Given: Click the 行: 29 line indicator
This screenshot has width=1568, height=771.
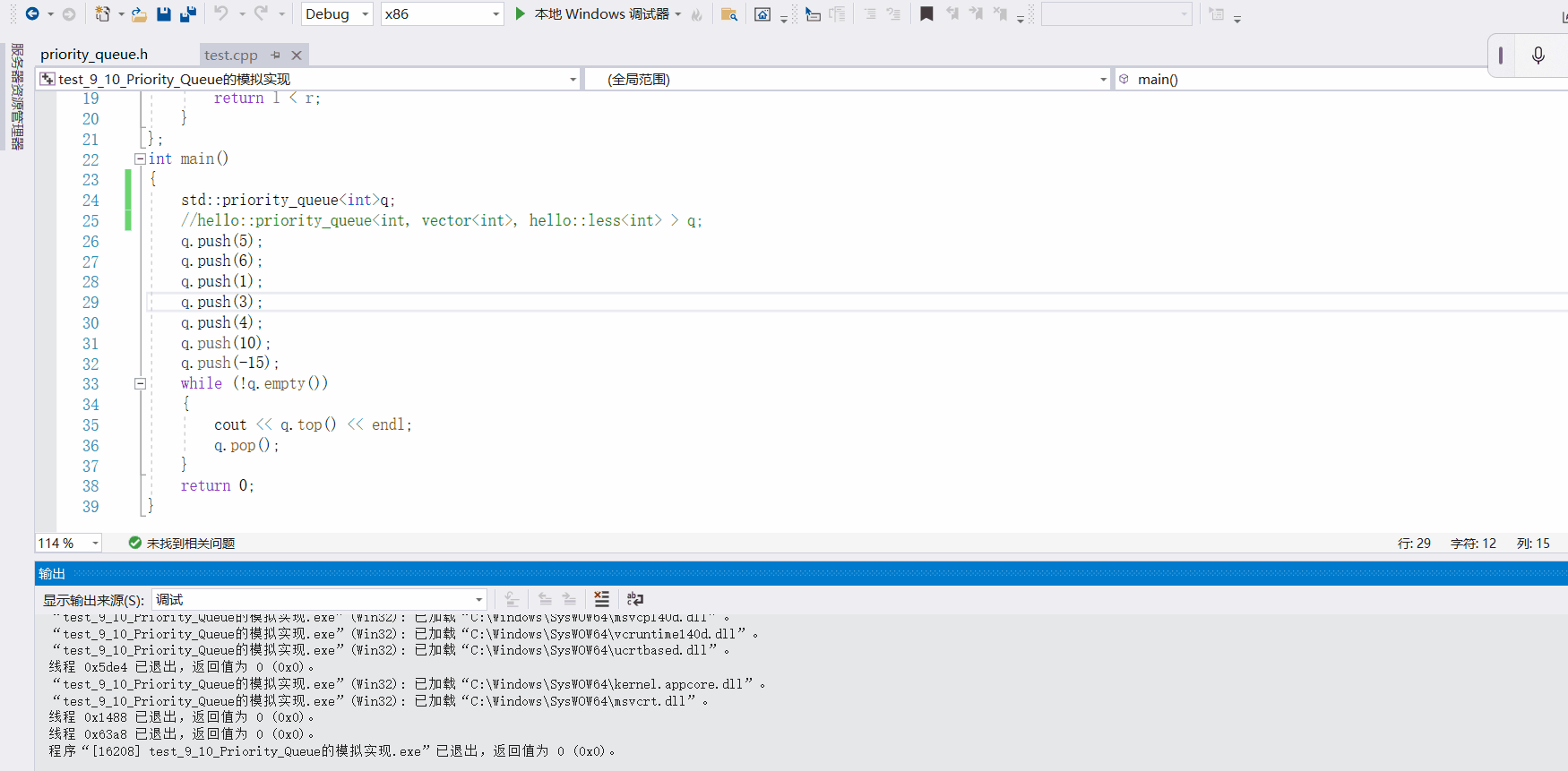Looking at the screenshot, I should coord(1414,543).
